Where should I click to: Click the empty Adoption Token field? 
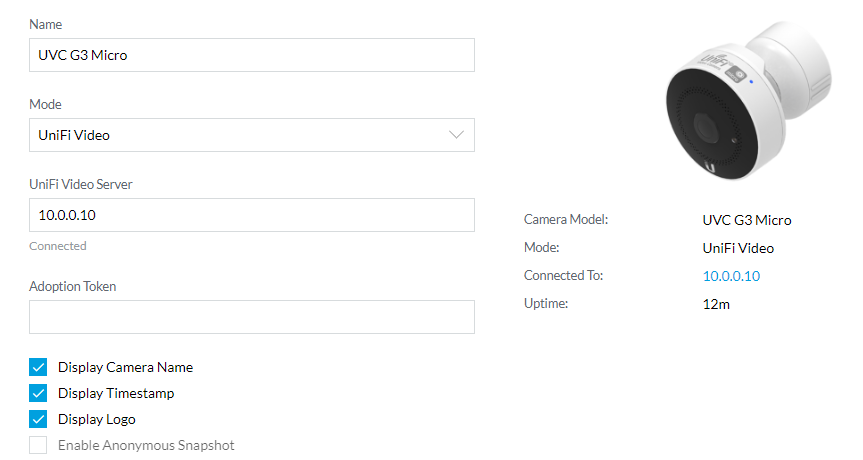(252, 317)
